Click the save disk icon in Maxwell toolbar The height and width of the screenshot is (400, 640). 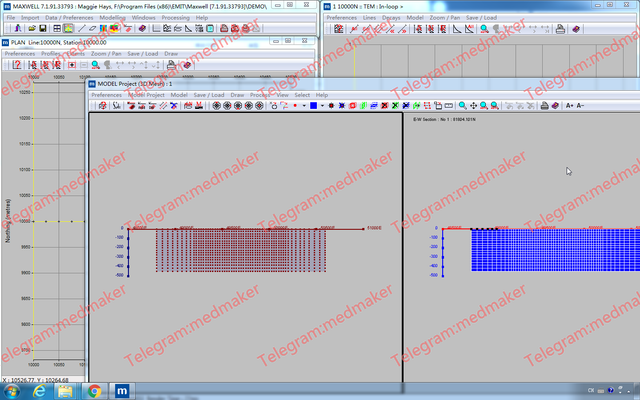[x=42, y=29]
